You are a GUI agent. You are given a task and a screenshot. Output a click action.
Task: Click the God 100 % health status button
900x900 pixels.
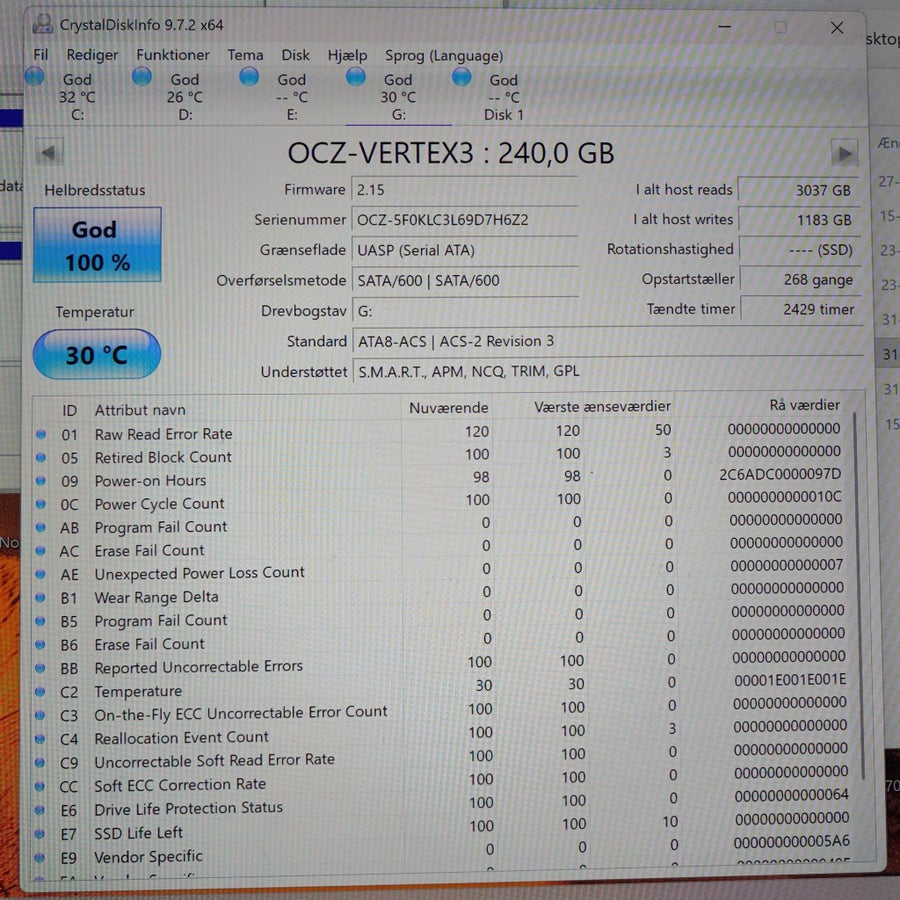(x=97, y=245)
